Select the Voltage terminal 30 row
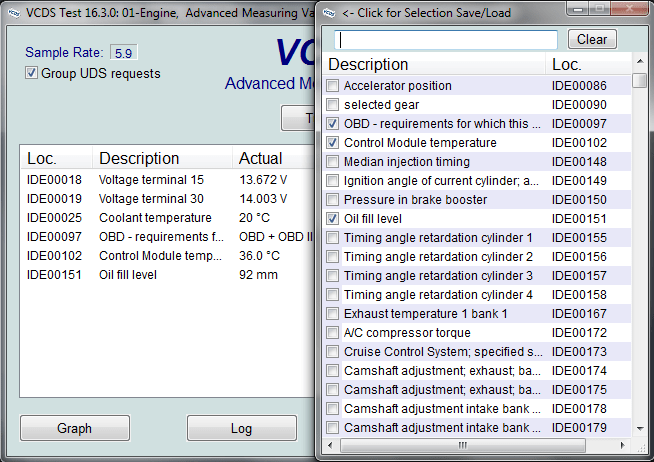Image resolution: width=654 pixels, height=462 pixels. tap(167, 198)
